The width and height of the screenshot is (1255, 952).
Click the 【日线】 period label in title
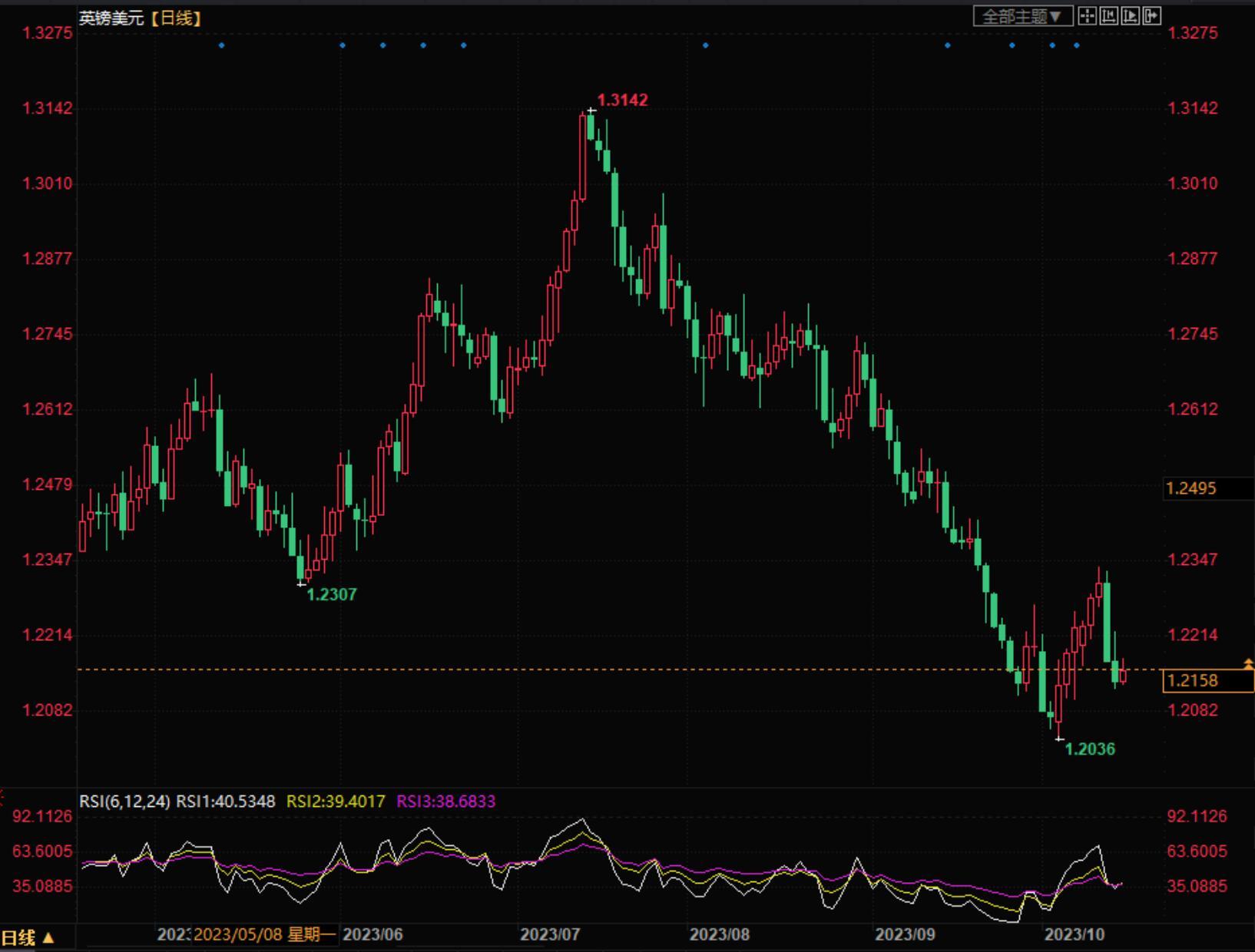176,18
